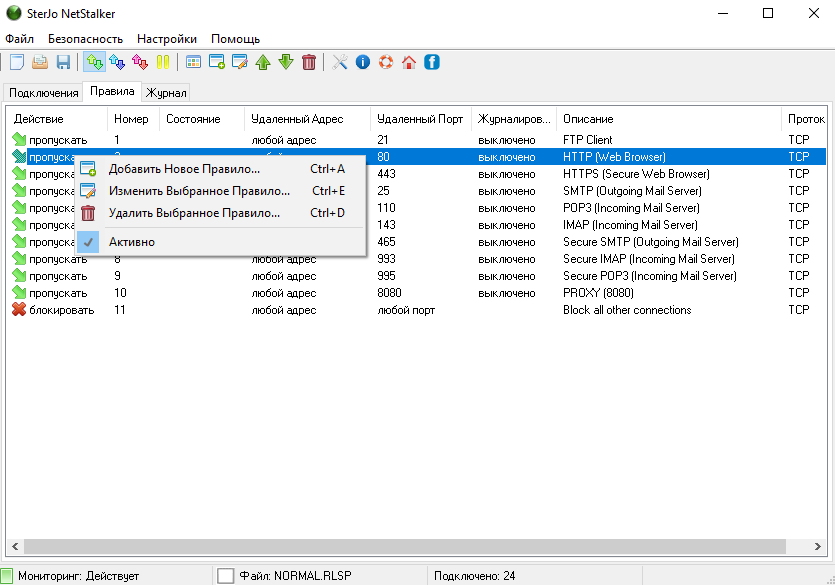Select the HTTPS (Secure Web Browser) row
This screenshot has width=835, height=585.
point(418,174)
